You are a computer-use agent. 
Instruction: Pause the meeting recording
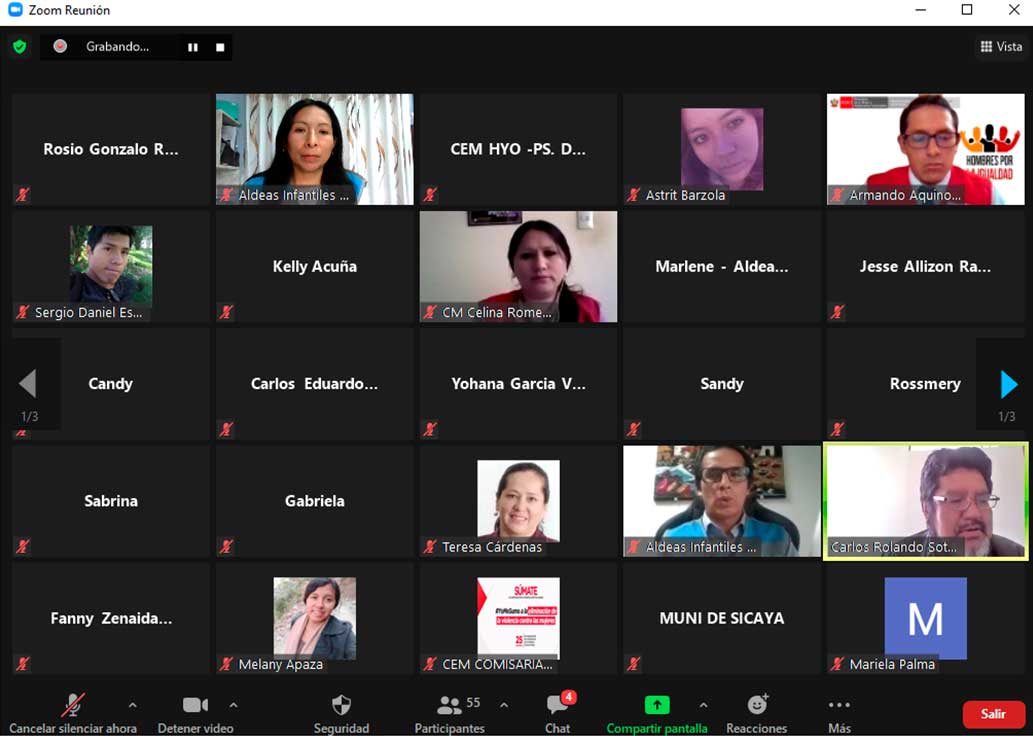193,47
